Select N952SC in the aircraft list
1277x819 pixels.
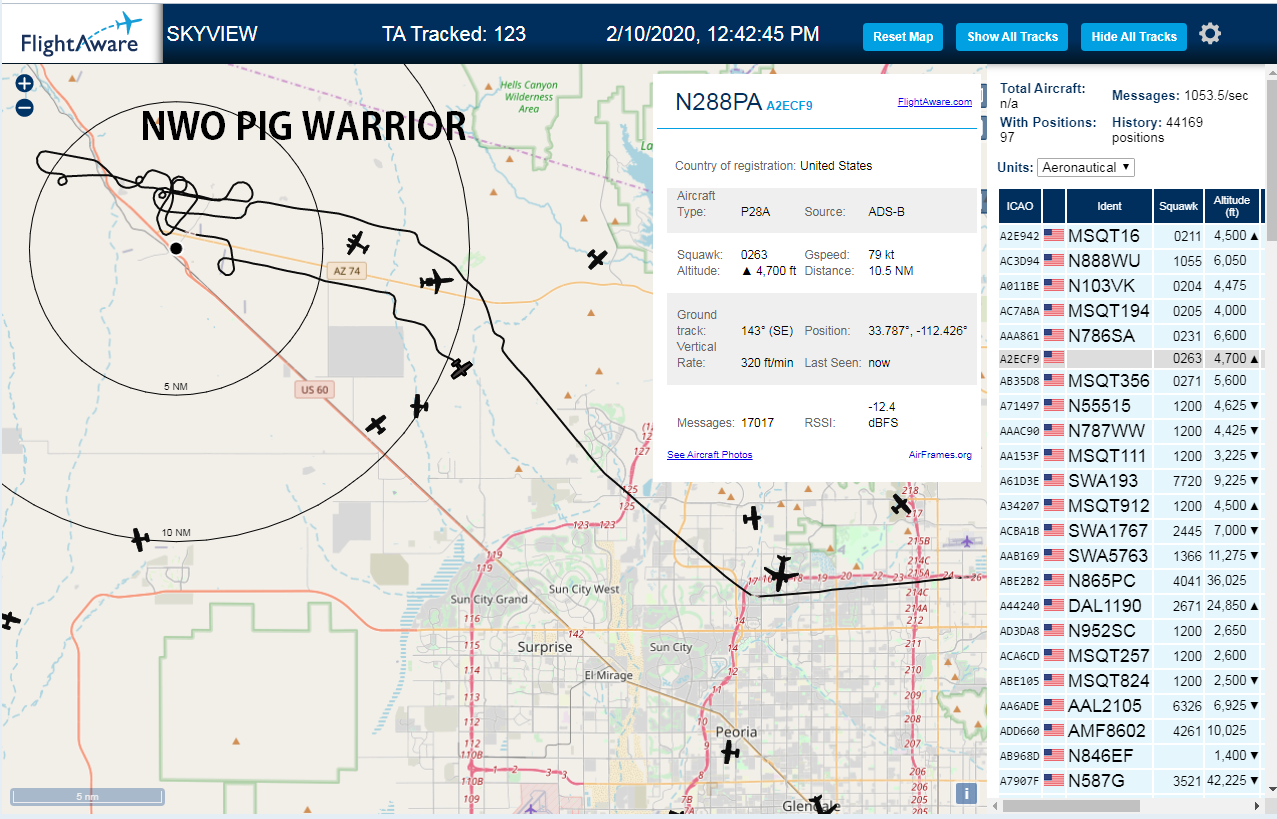pos(1102,631)
